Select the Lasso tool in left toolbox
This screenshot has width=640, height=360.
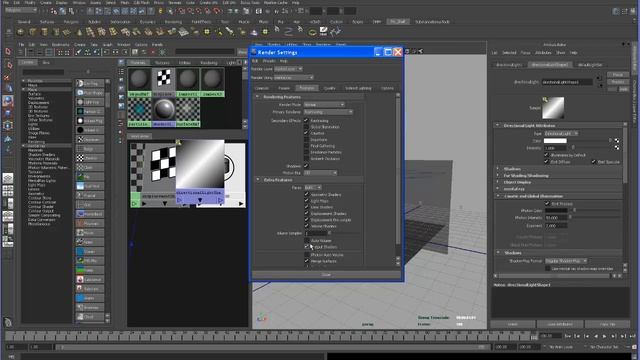click(8, 65)
